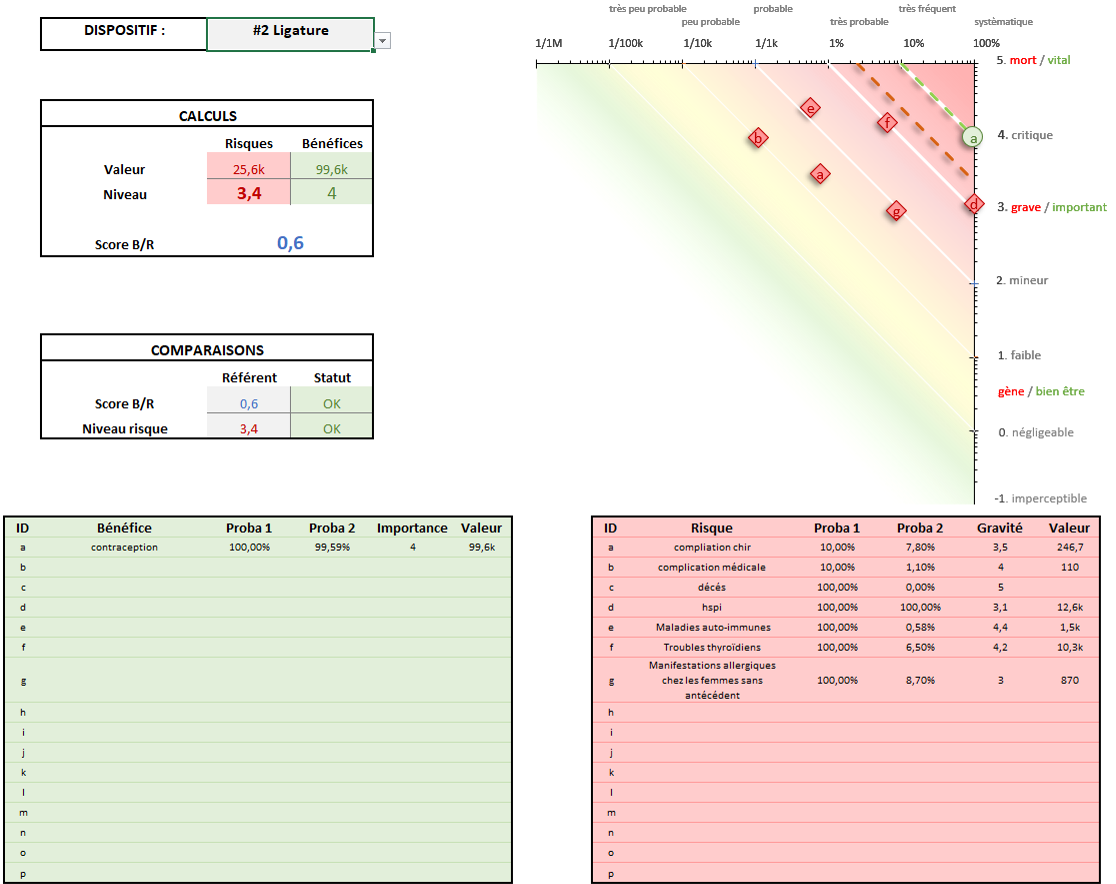Click the OK status for Niveau risque
Screen dimensions: 1116x884
pyautogui.click(x=331, y=428)
